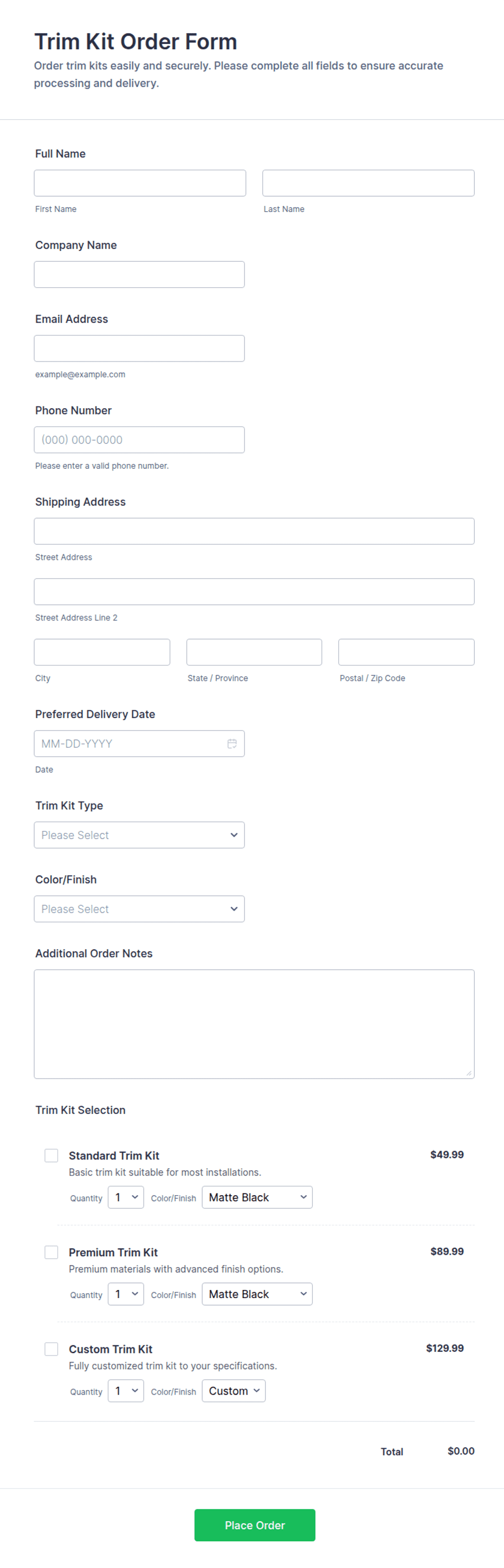
Task: Click the Postal / Zip Code field
Action: tap(406, 652)
